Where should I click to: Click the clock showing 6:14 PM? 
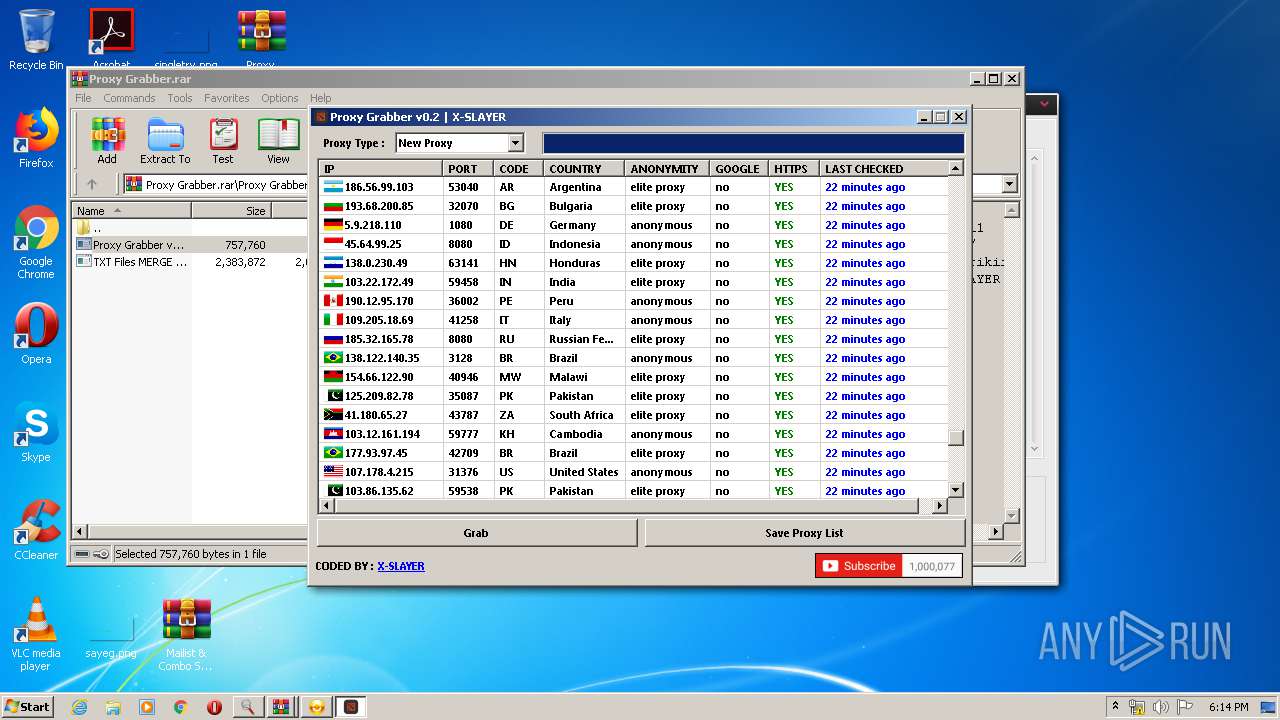(1228, 707)
